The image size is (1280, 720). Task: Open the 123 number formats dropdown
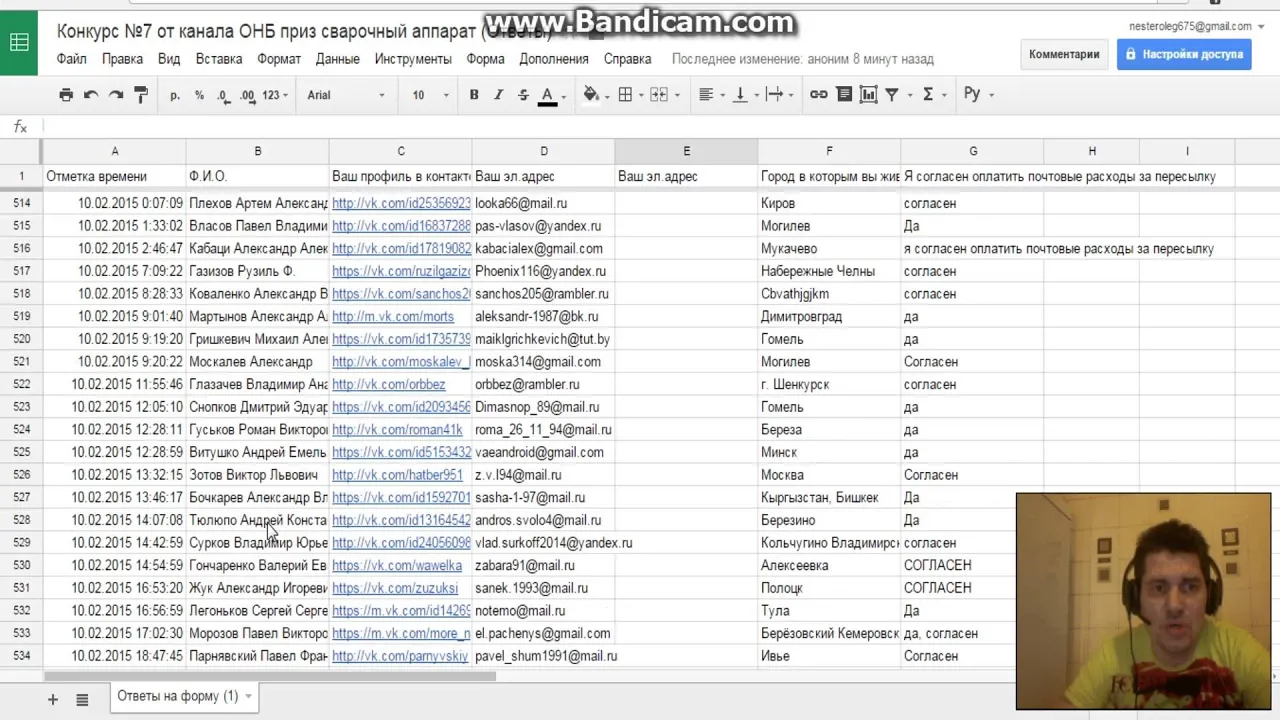pyautogui.click(x=275, y=95)
